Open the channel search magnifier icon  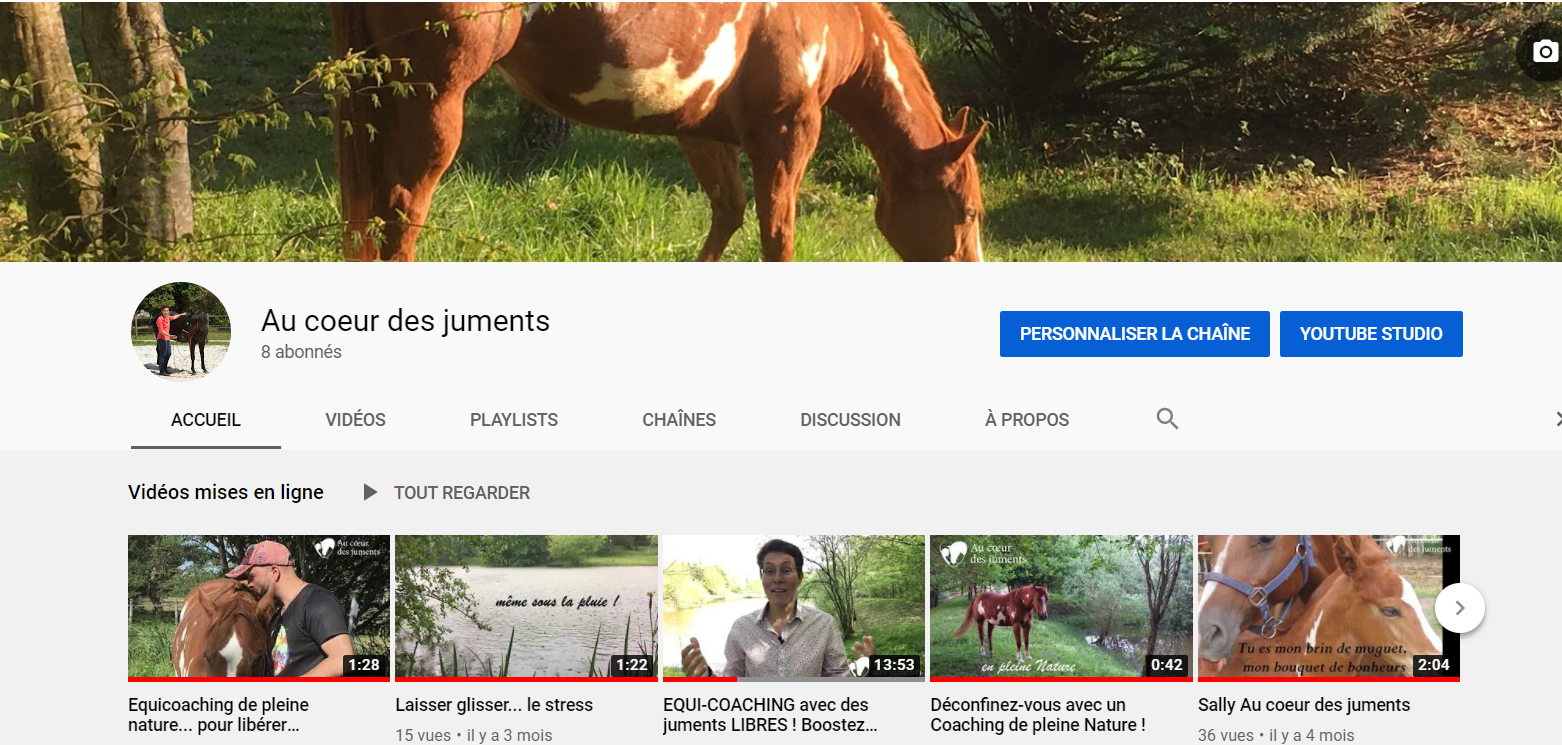pos(1167,419)
